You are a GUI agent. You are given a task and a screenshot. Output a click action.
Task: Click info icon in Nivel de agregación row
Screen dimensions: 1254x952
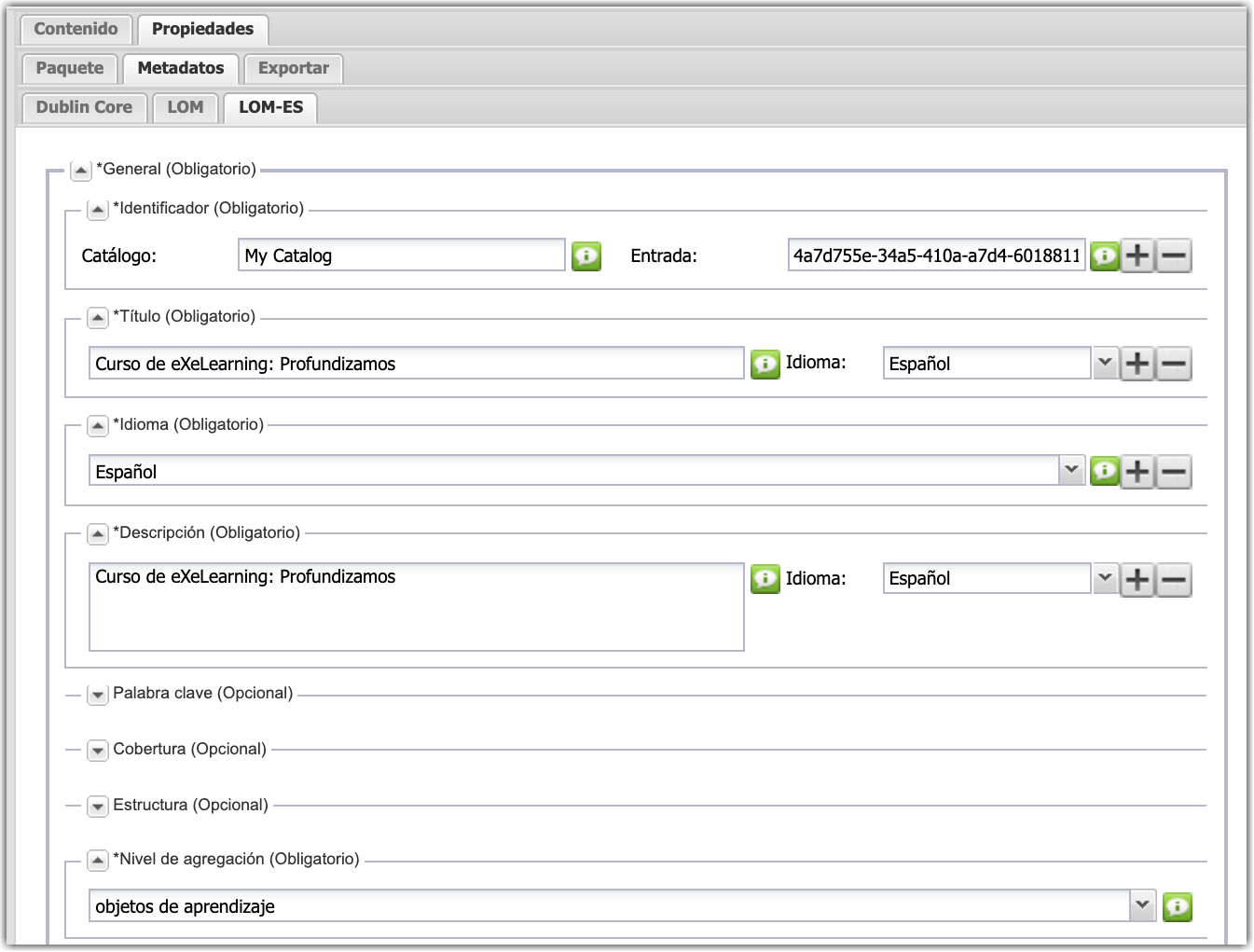1178,906
